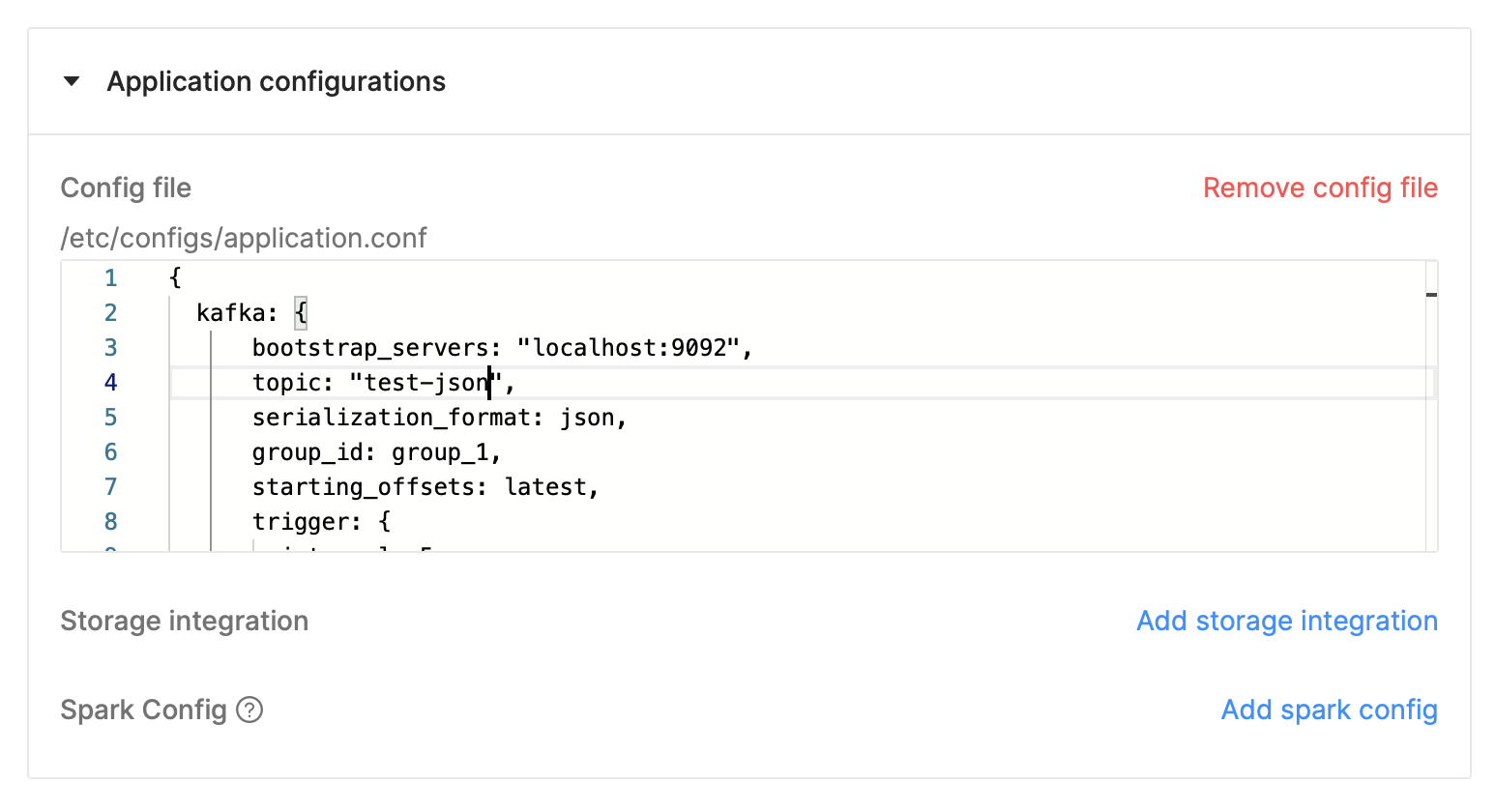Viewport: 1495px width, 812px height.
Task: Click the highlighted brace after kafka
Action: click(x=301, y=313)
